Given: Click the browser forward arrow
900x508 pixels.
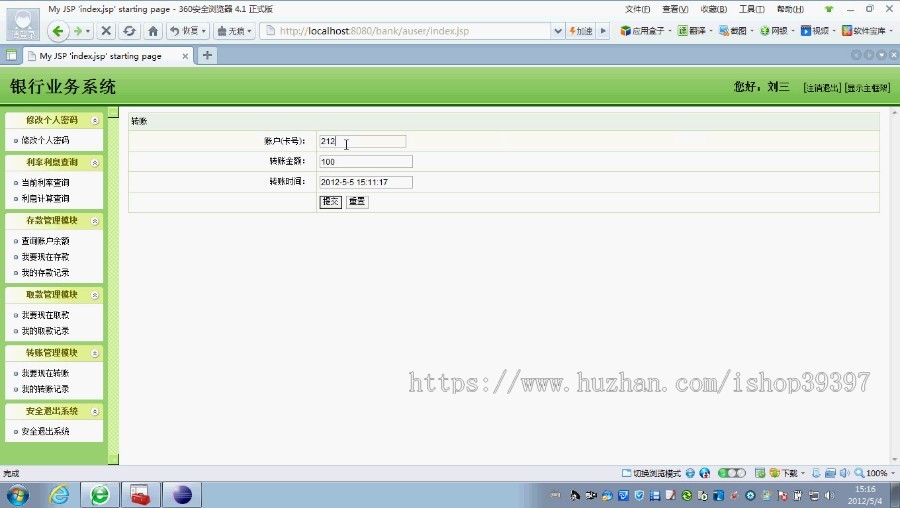Looking at the screenshot, I should point(78,31).
